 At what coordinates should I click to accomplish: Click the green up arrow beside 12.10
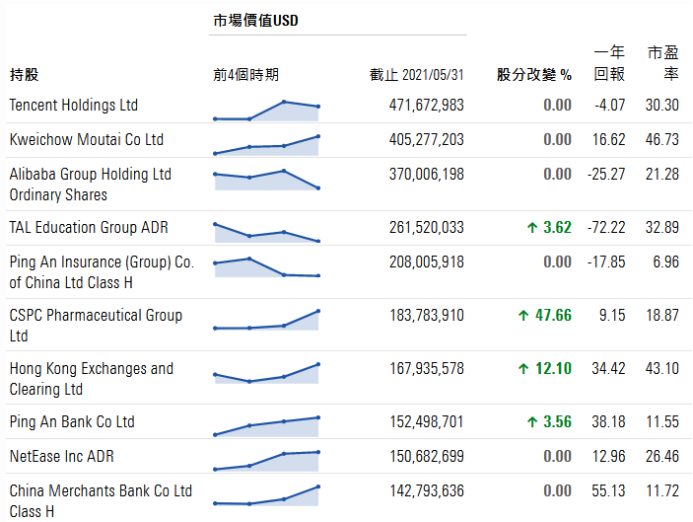click(523, 369)
